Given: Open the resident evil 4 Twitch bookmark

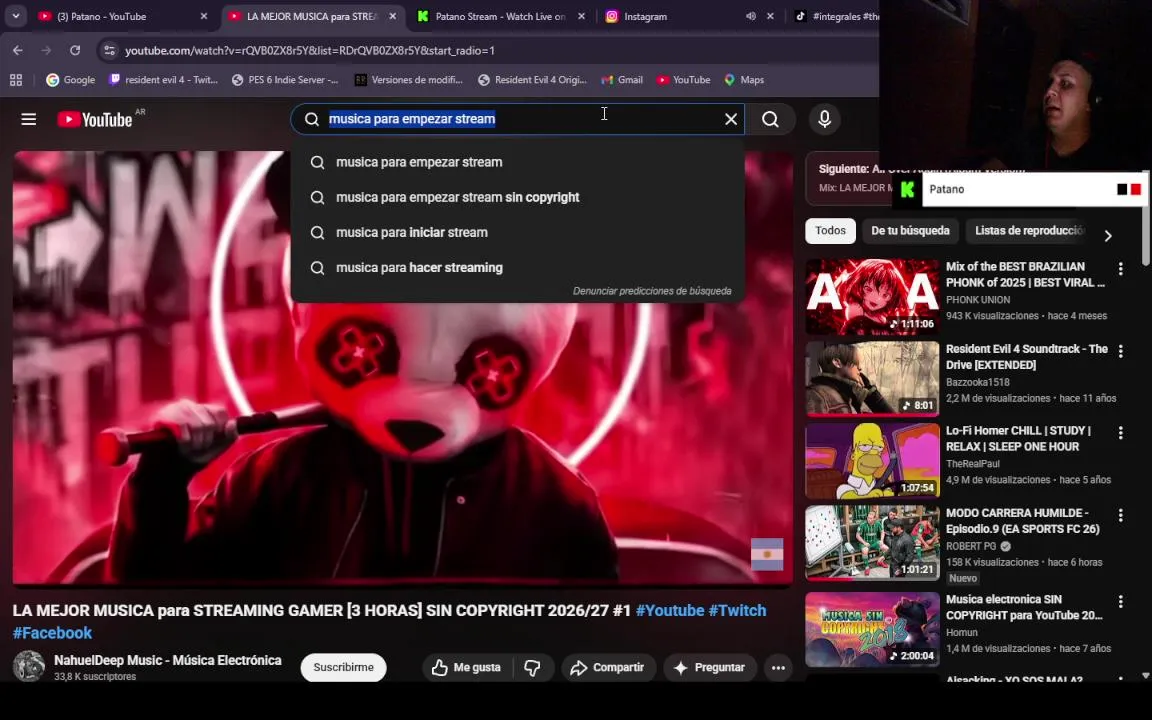Looking at the screenshot, I should pyautogui.click(x=163, y=80).
